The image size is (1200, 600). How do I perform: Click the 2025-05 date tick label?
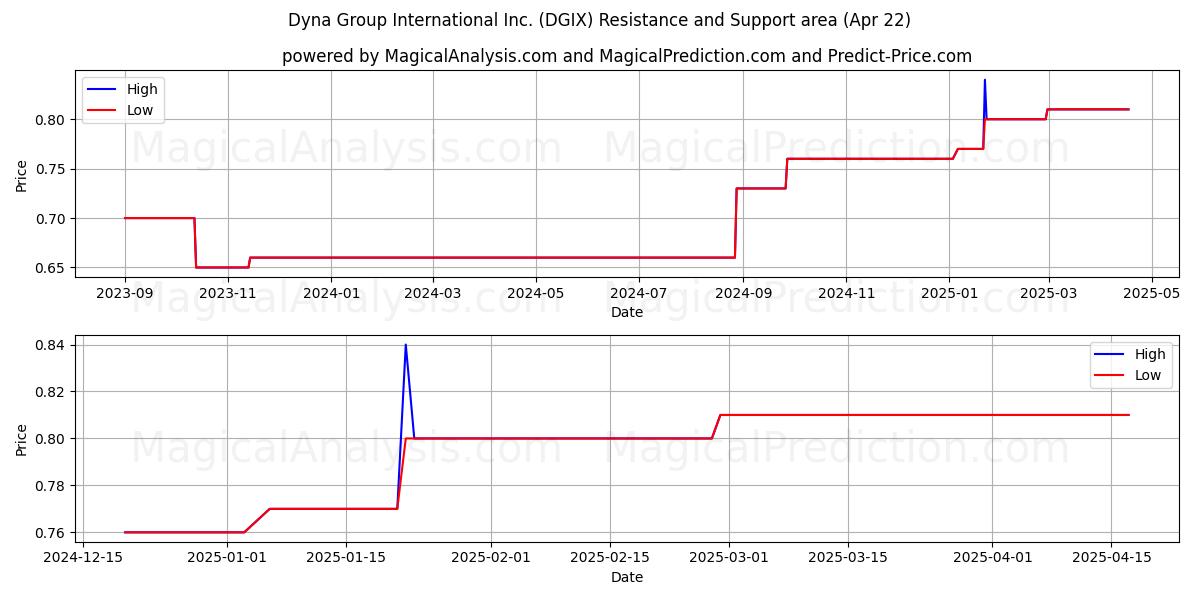tap(1151, 294)
